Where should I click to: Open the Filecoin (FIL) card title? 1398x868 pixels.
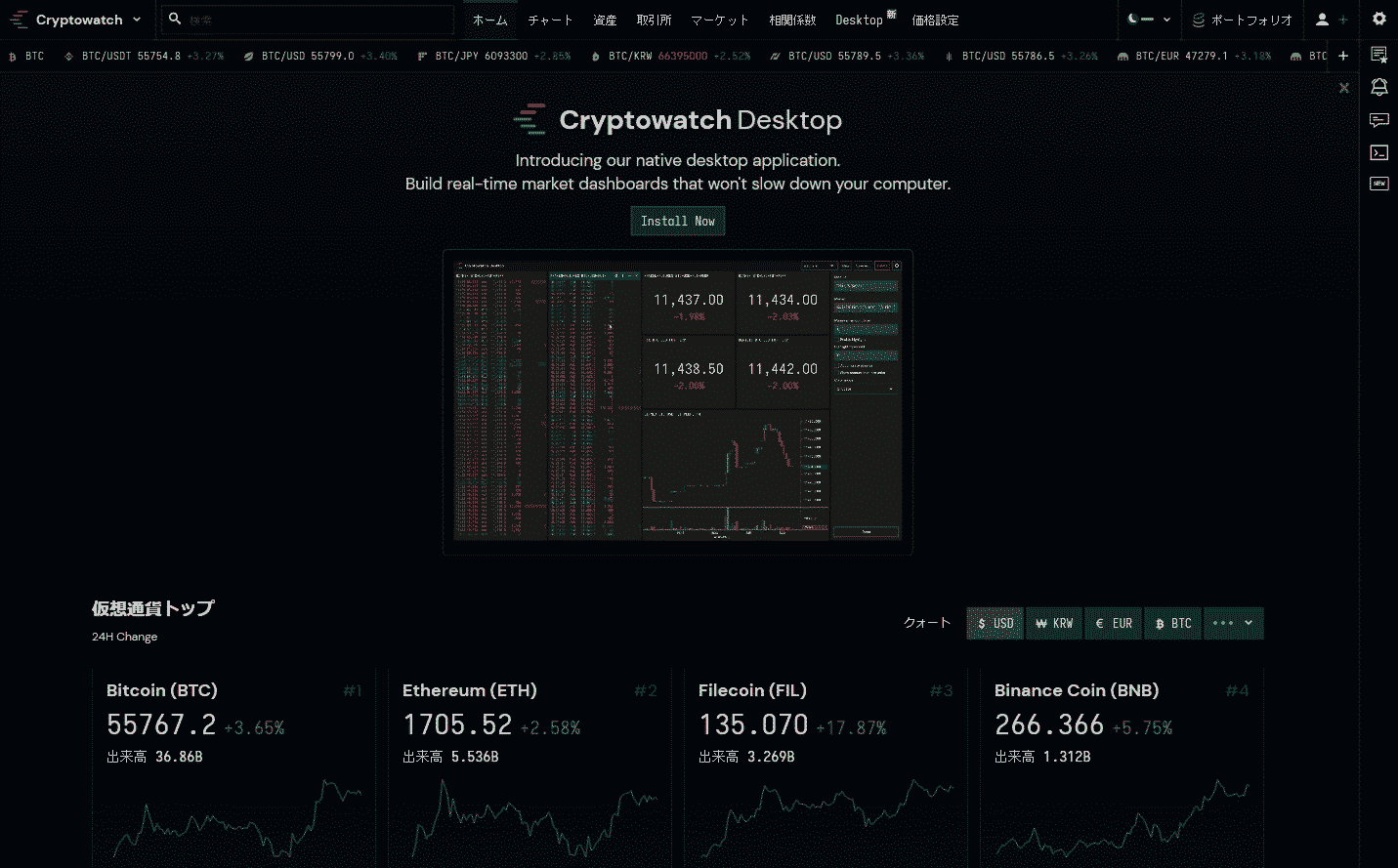(x=752, y=690)
